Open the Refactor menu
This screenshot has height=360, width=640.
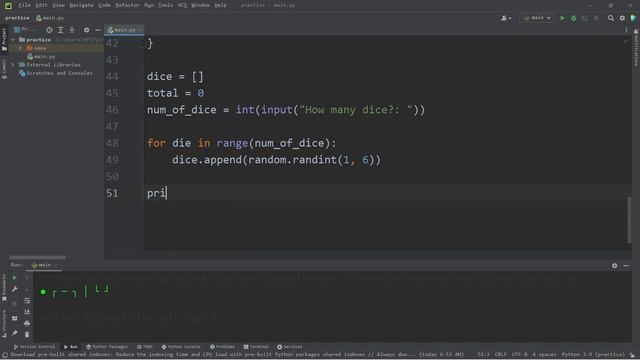click(127, 5)
